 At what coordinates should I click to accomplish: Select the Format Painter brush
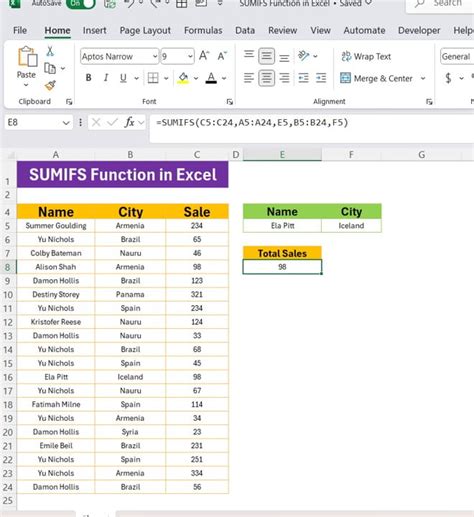[50, 85]
